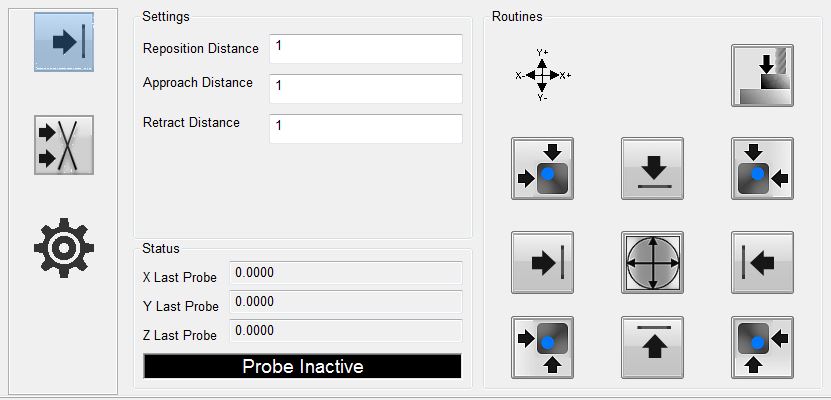The height and width of the screenshot is (400, 831).
Task: Start the tool height probe routine
Action: point(762,75)
